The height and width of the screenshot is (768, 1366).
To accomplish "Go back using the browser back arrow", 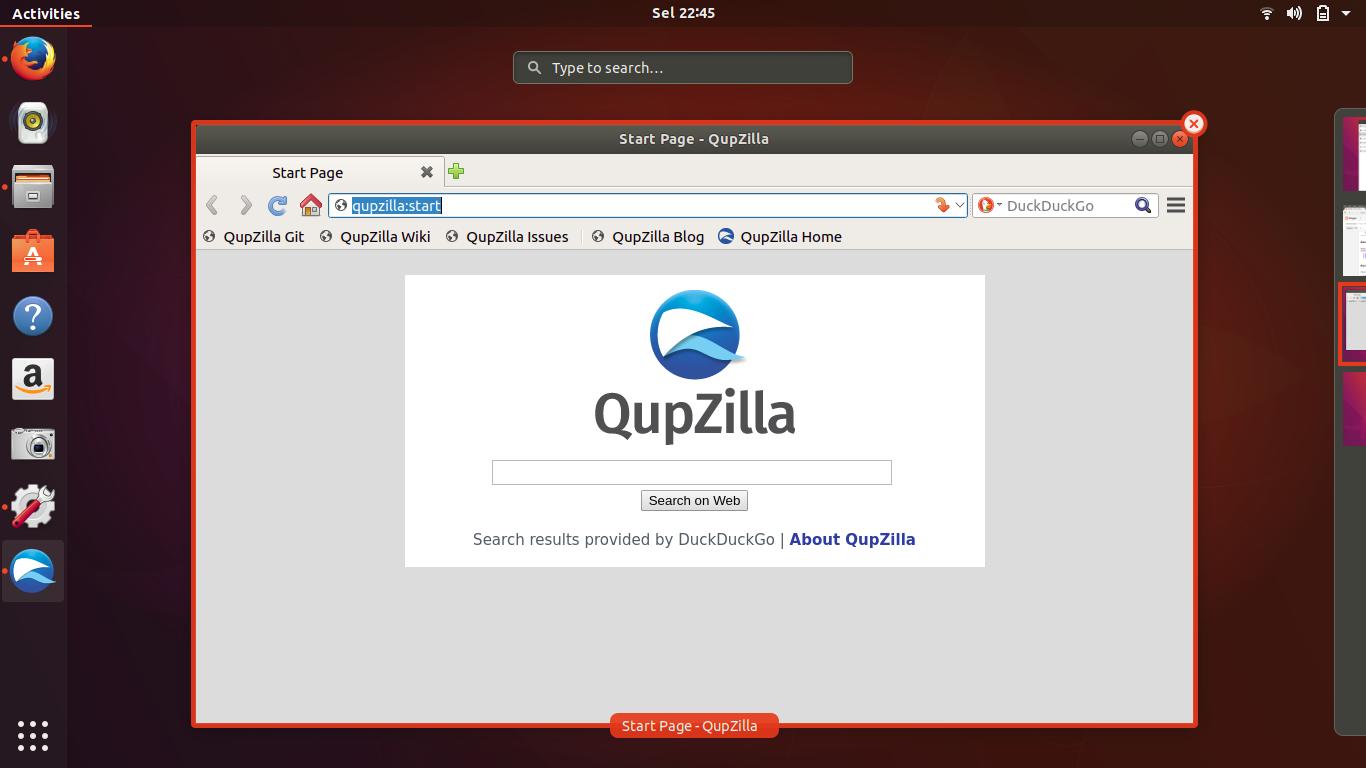I will tap(212, 205).
